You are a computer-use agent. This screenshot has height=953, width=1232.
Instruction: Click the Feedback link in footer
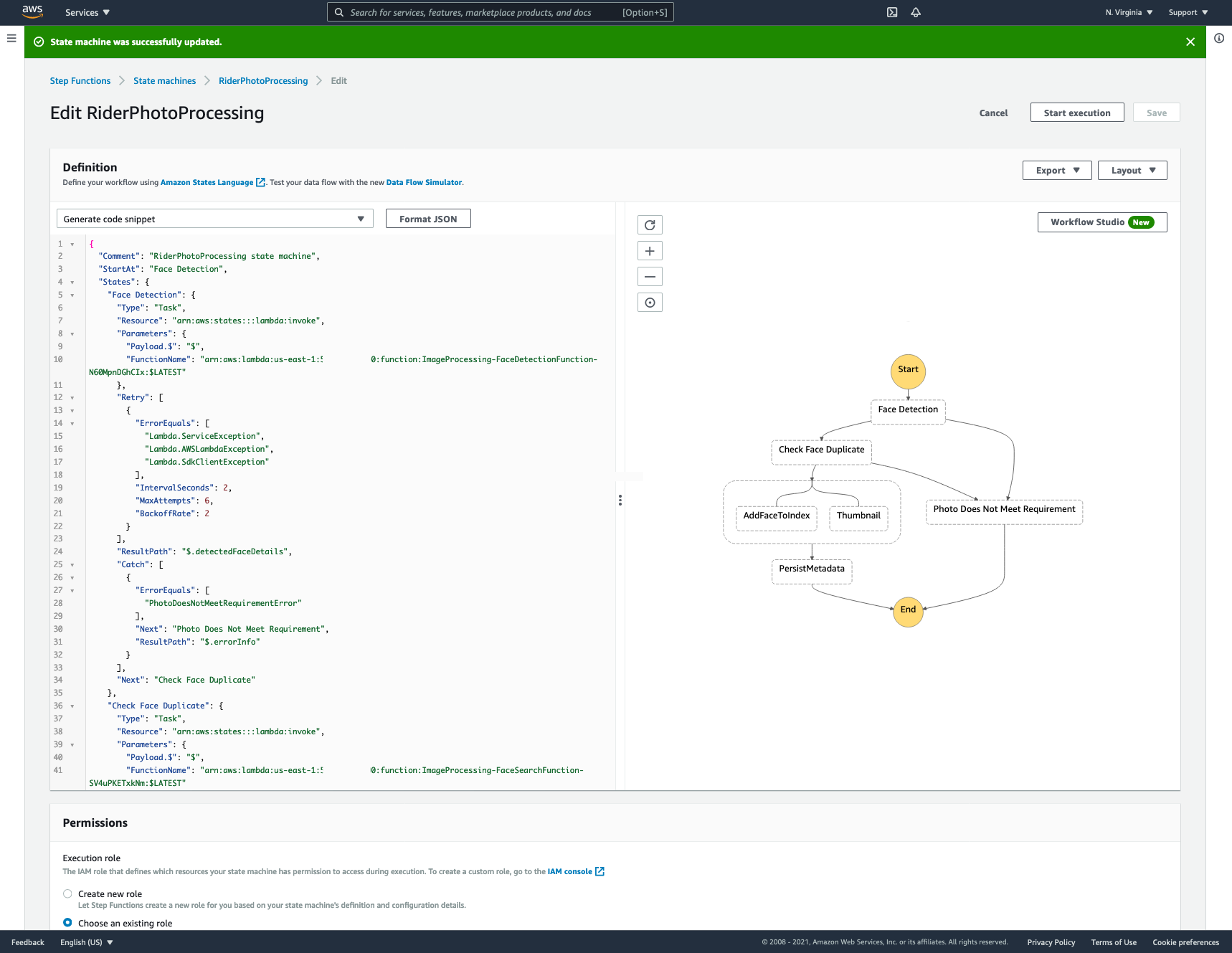point(28,942)
